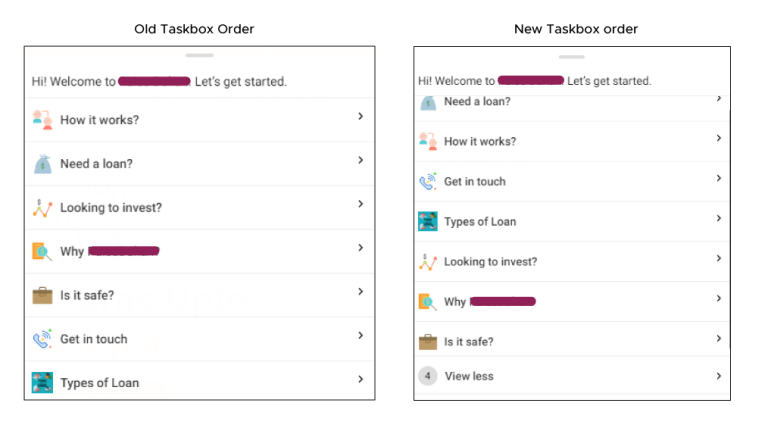Select Get in touch in new taskbox
Image resolution: width=768 pixels, height=431 pixels.
(475, 182)
